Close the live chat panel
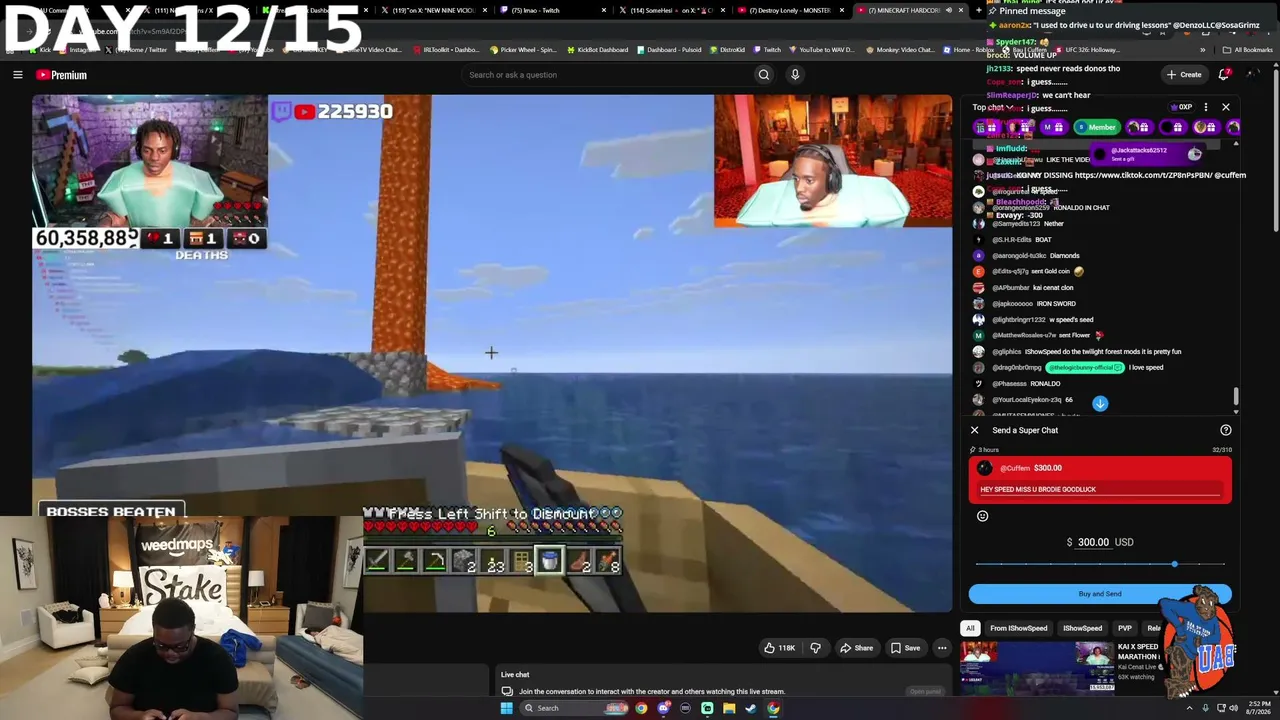 click(x=1226, y=107)
